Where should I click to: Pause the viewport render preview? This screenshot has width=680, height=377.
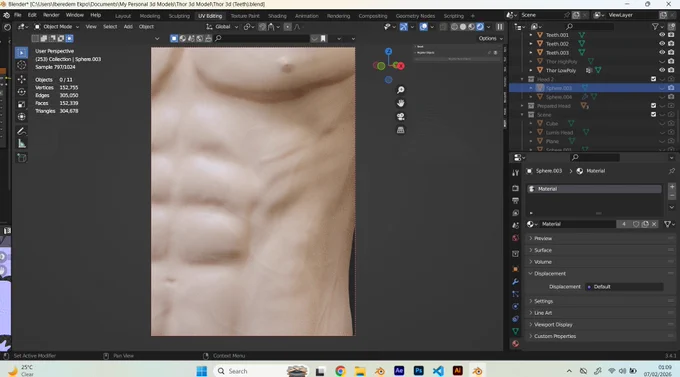(x=500, y=27)
